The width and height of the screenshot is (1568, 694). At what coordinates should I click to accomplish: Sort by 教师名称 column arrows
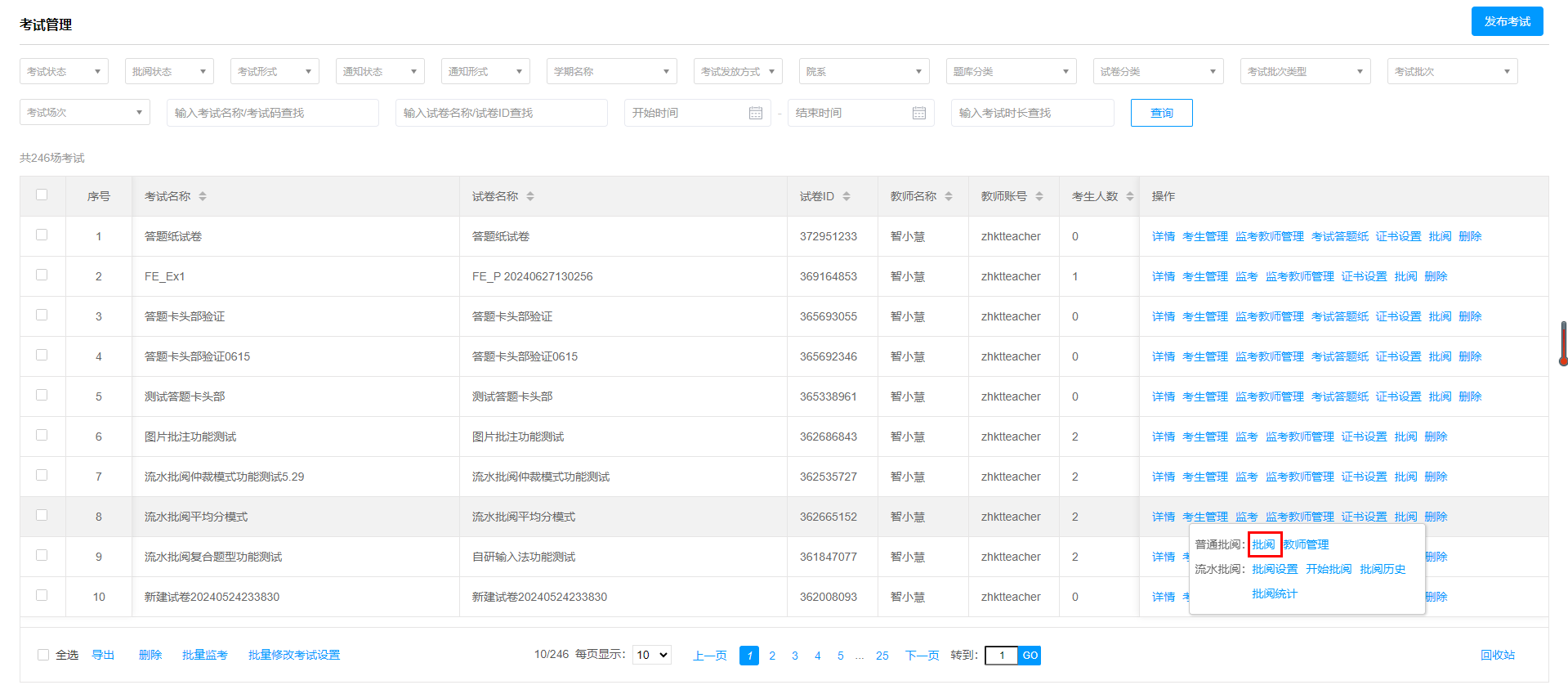[x=949, y=196]
